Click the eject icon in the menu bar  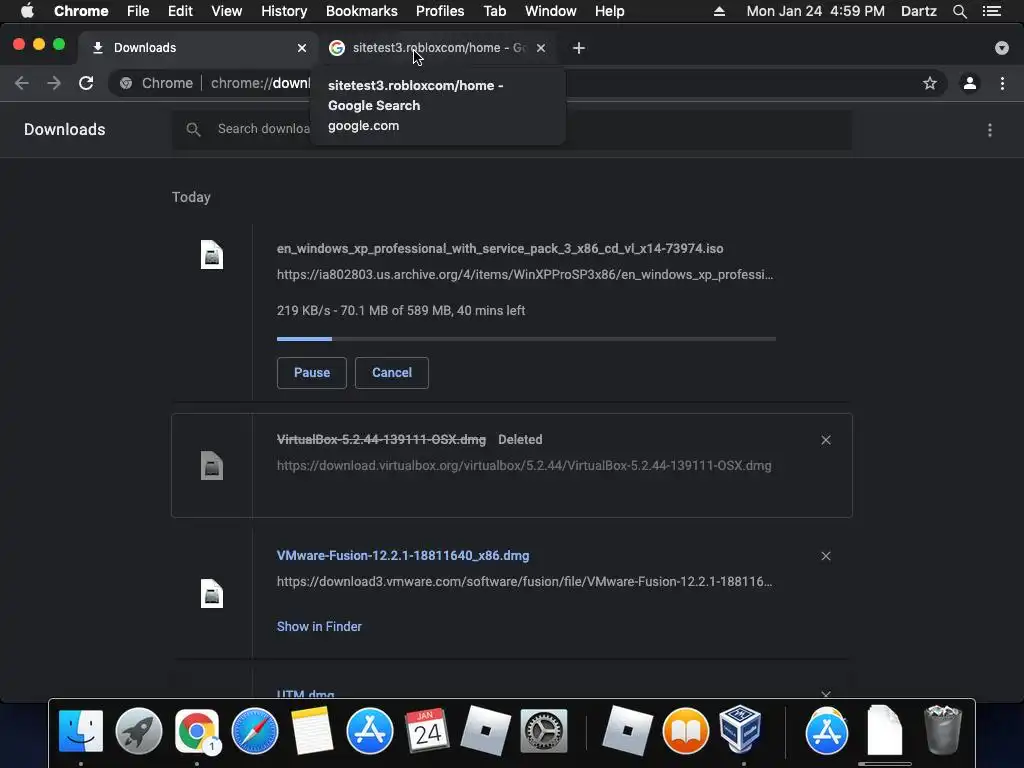[719, 11]
